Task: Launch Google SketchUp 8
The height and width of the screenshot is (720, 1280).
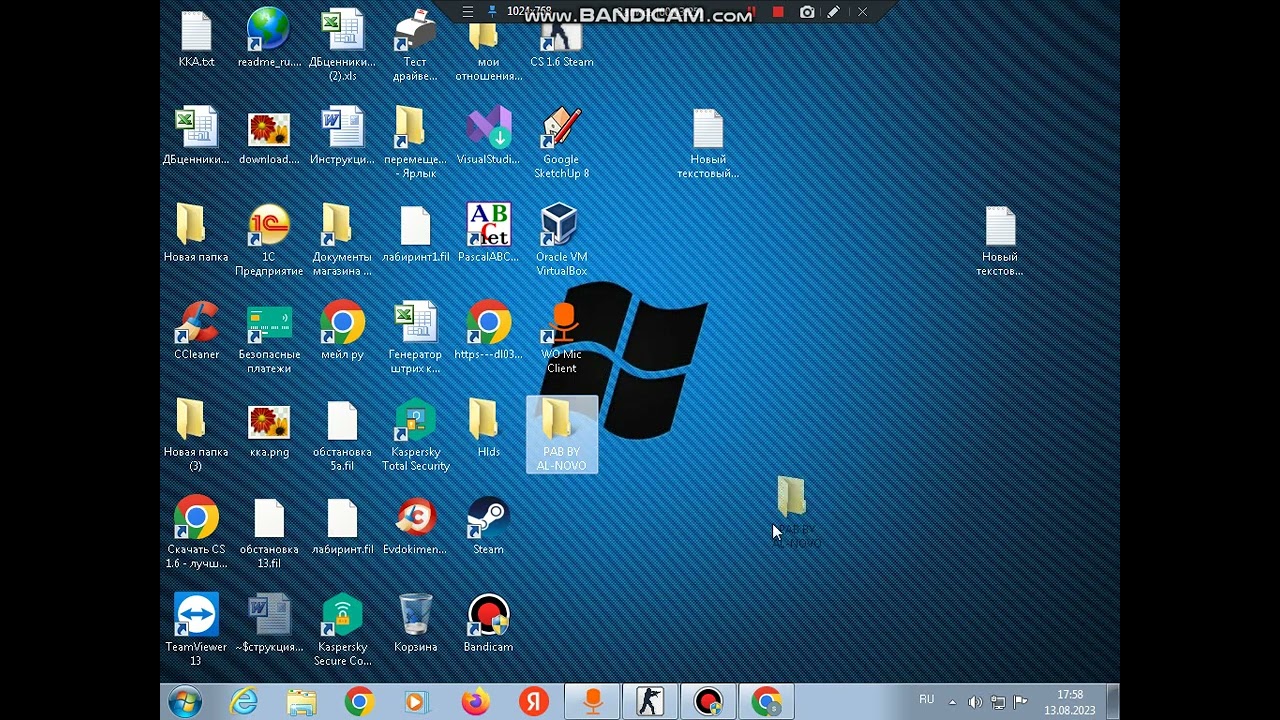Action: 561,144
